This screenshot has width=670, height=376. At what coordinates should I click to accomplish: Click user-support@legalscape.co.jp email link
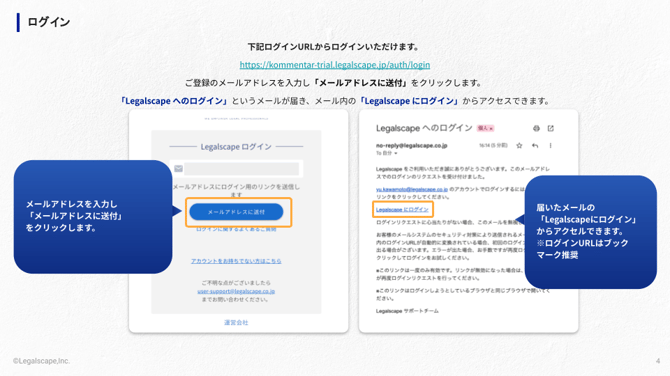click(236, 291)
